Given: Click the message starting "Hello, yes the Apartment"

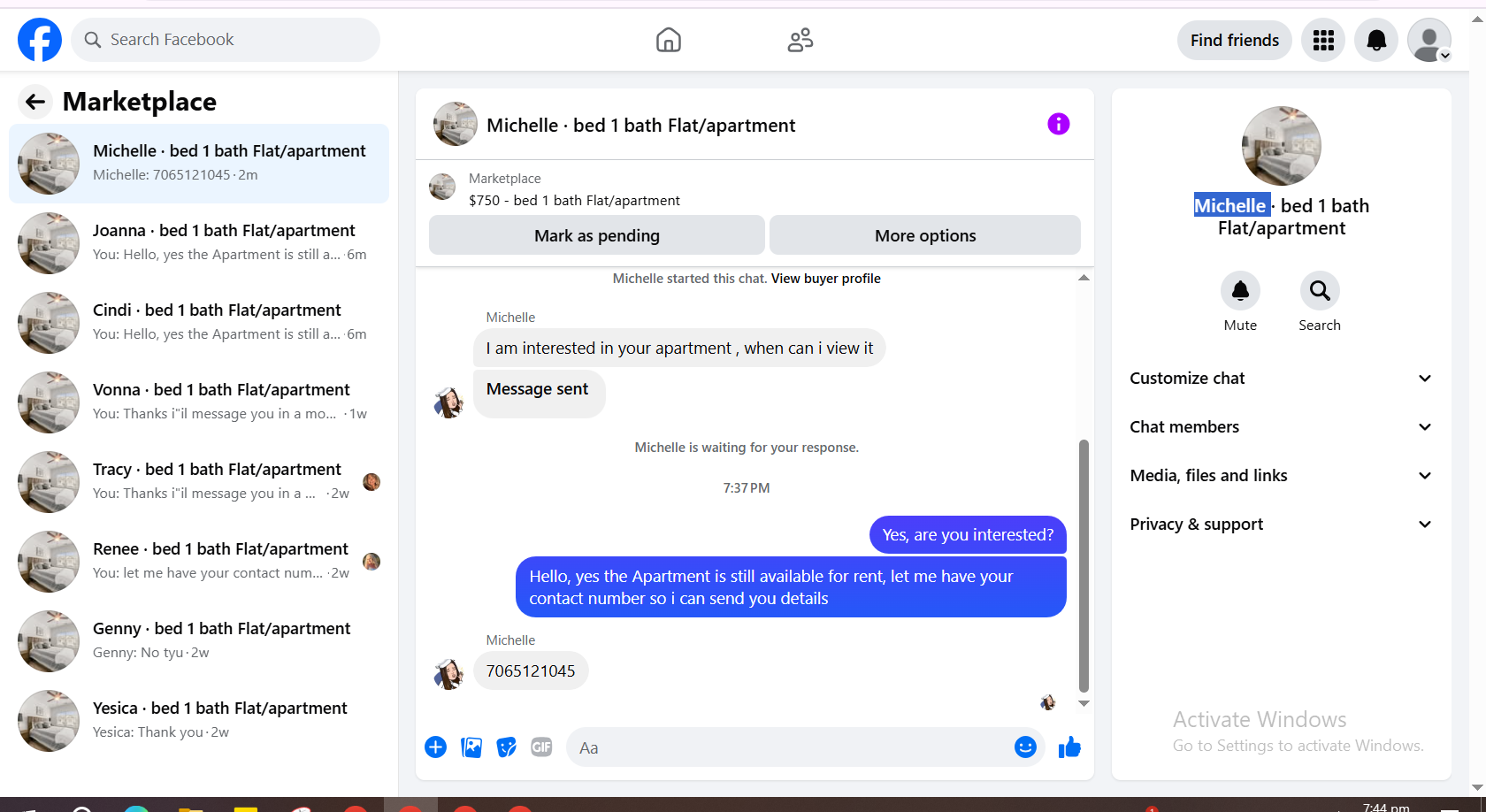Looking at the screenshot, I should tap(791, 587).
